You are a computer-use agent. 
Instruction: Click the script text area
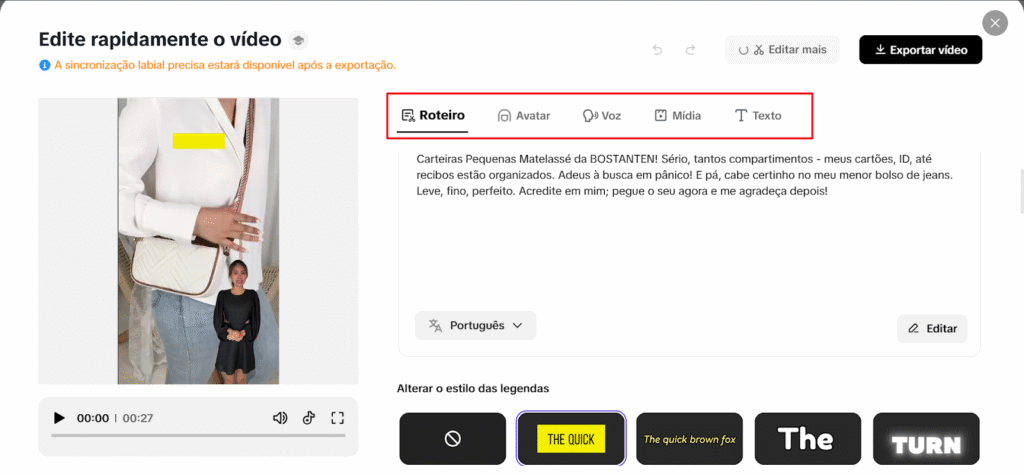pyautogui.click(x=688, y=230)
